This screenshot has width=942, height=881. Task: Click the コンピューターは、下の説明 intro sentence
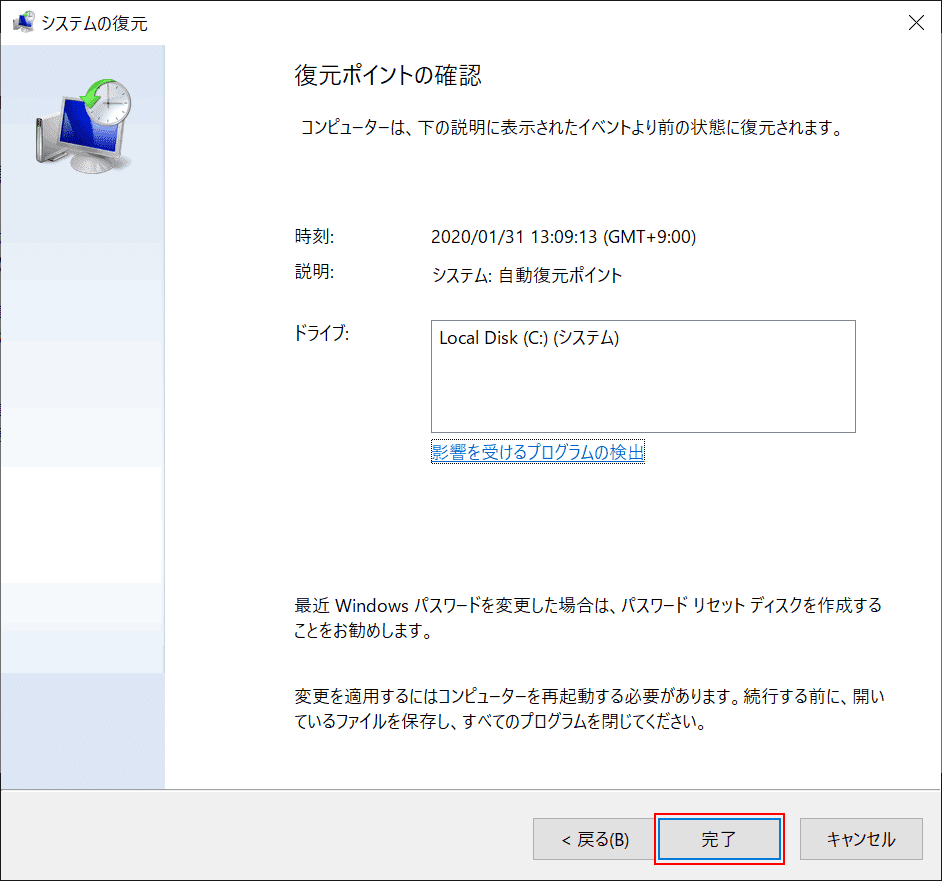tap(572, 127)
